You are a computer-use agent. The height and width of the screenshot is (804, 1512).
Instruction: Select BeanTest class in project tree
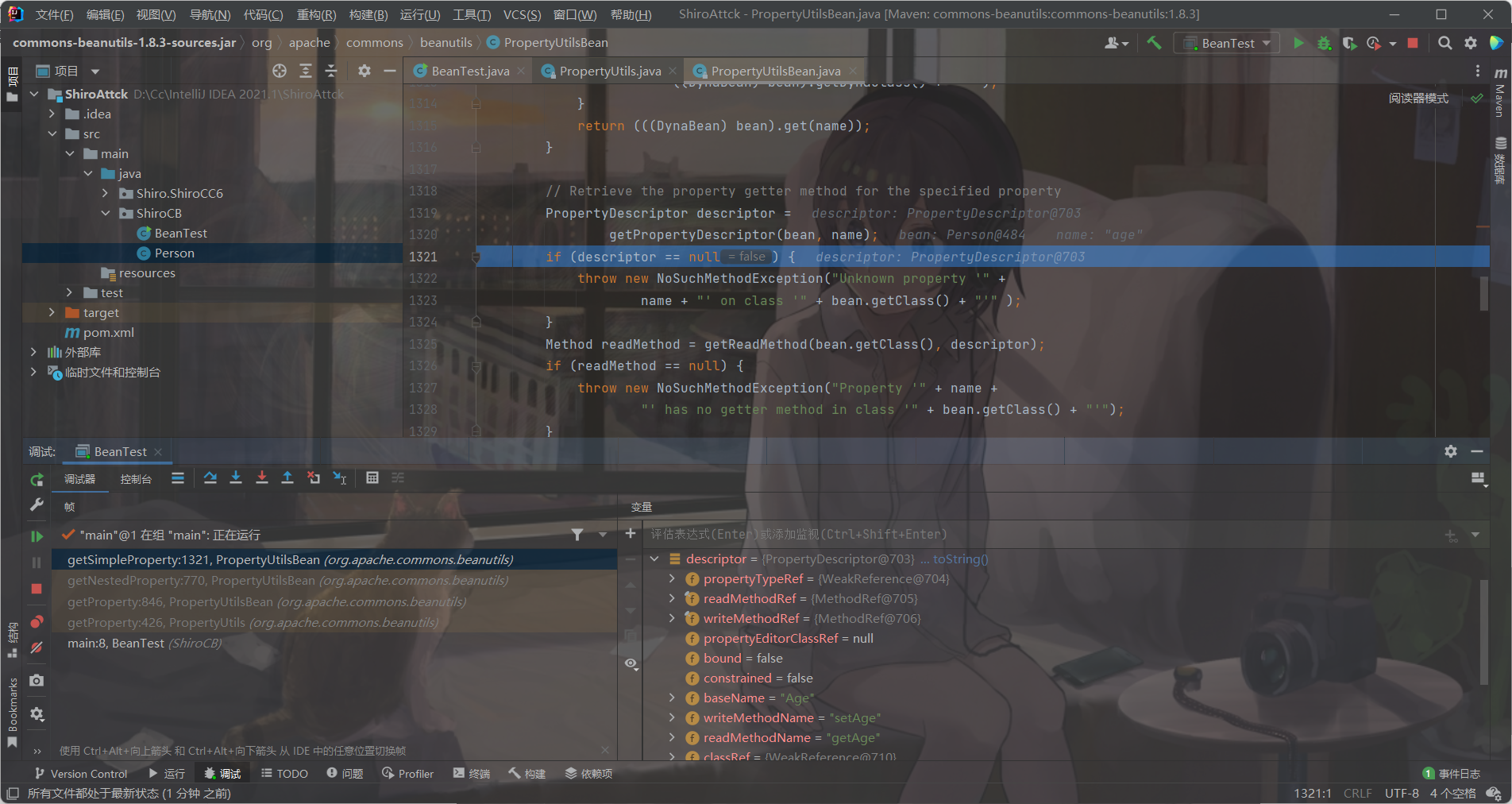[180, 233]
